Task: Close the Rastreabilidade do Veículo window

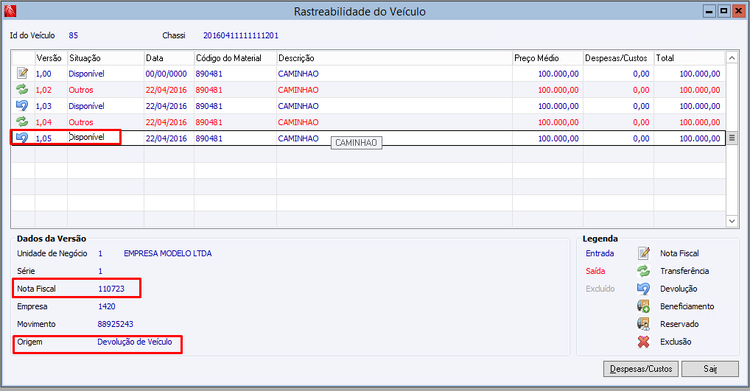Action: pos(738,11)
